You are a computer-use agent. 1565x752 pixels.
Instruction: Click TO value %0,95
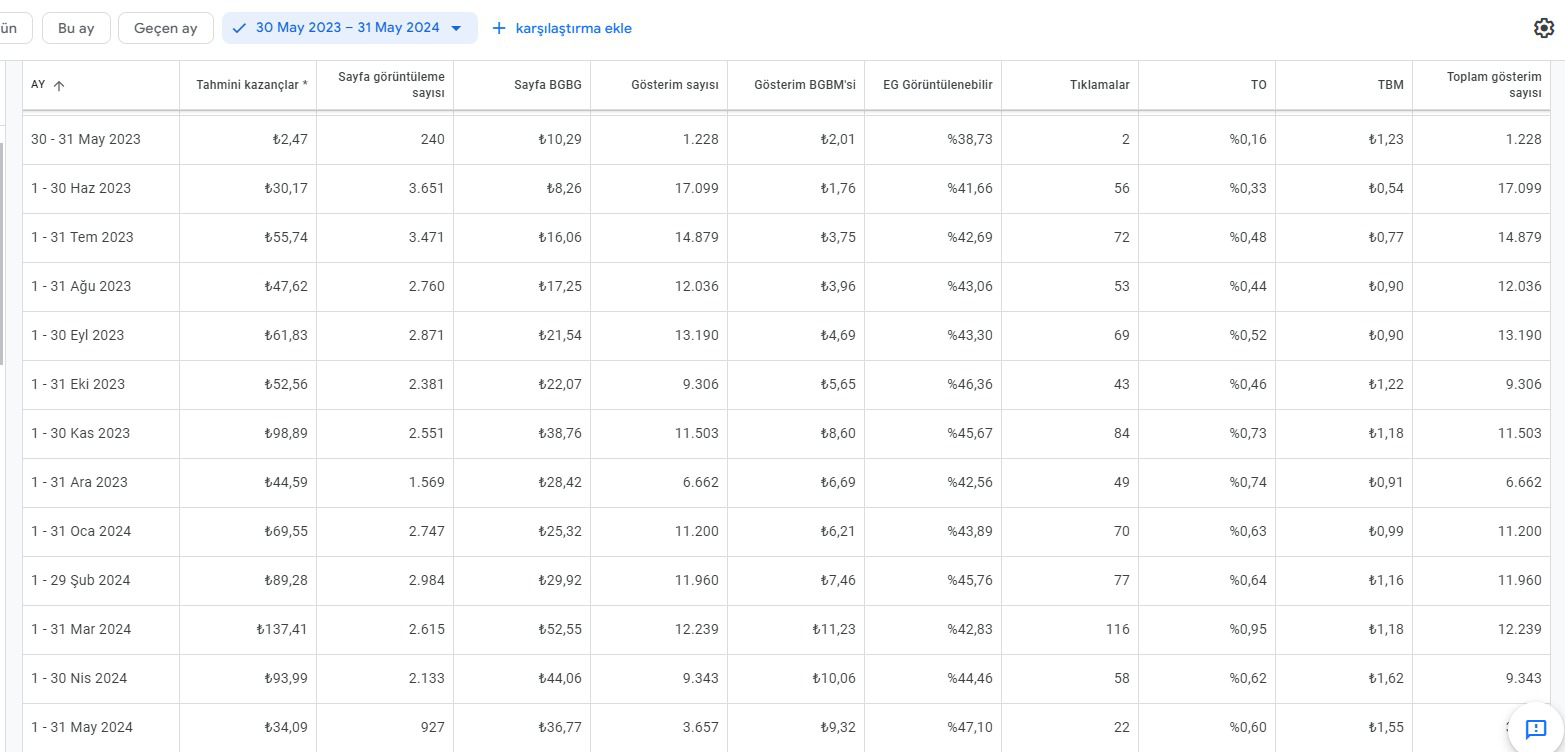click(1248, 630)
